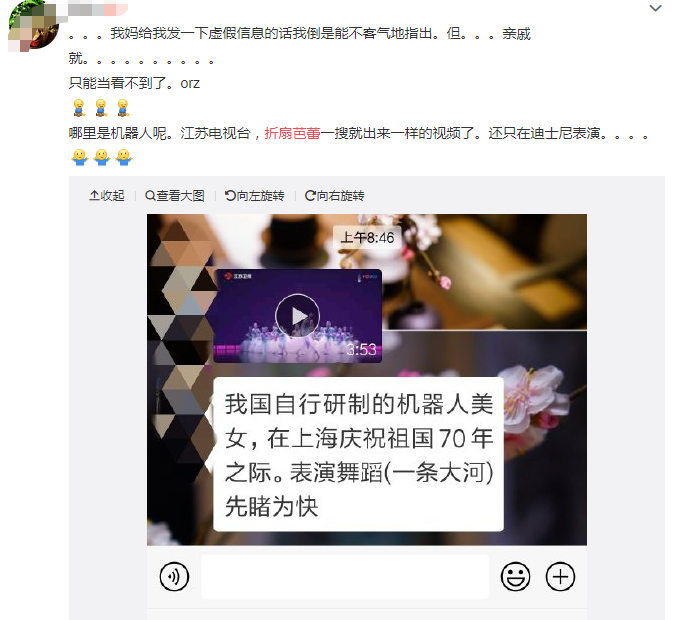Tap the voice input icon

[174, 577]
